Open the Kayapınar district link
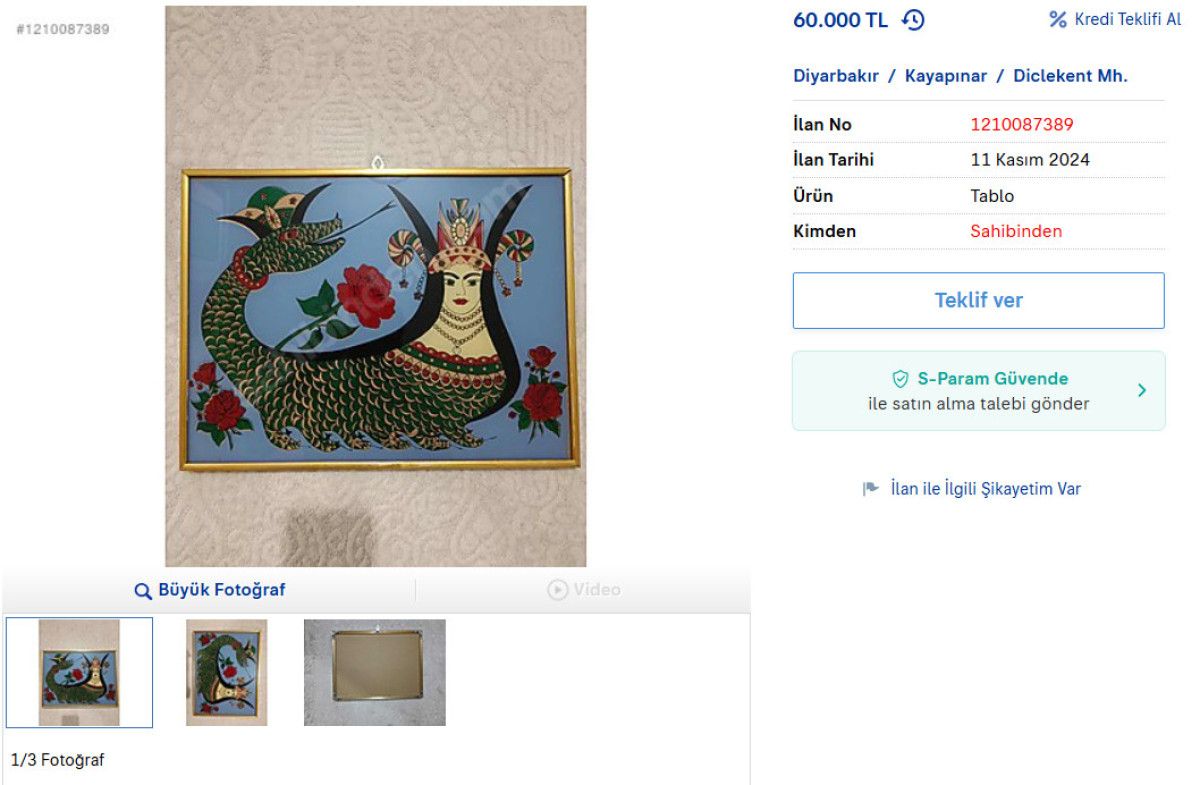Screen dimensions: 1200x785 click(x=946, y=76)
